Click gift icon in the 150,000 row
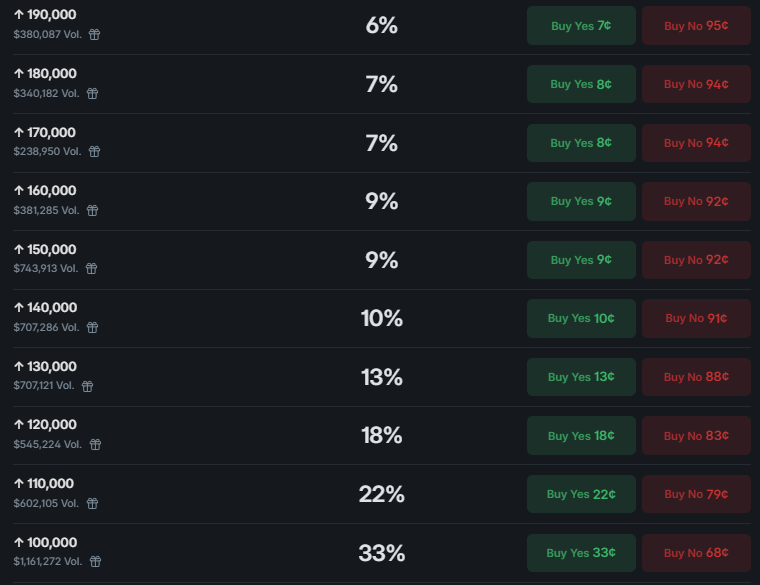 [x=91, y=269]
